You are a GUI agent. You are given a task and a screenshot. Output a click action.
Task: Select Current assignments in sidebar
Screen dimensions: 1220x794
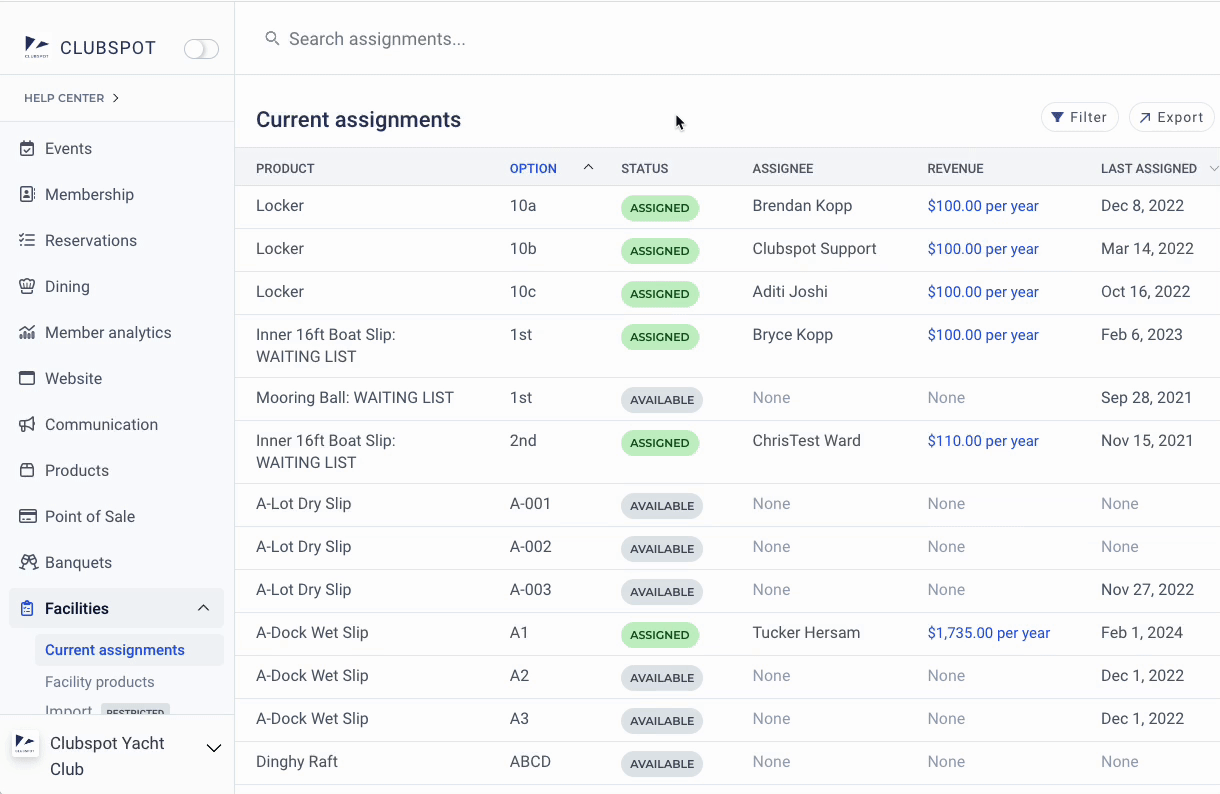(115, 650)
